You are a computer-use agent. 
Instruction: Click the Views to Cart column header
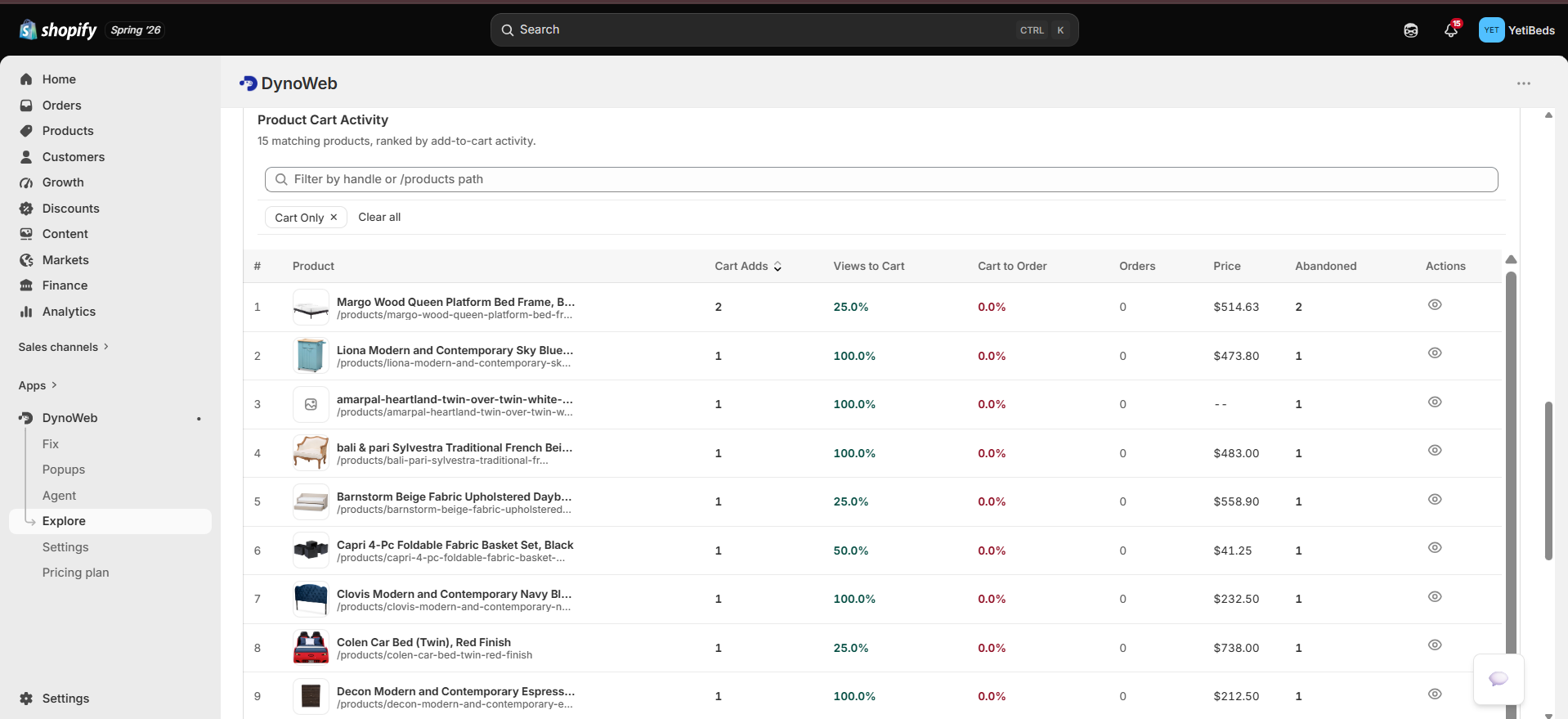tap(868, 266)
